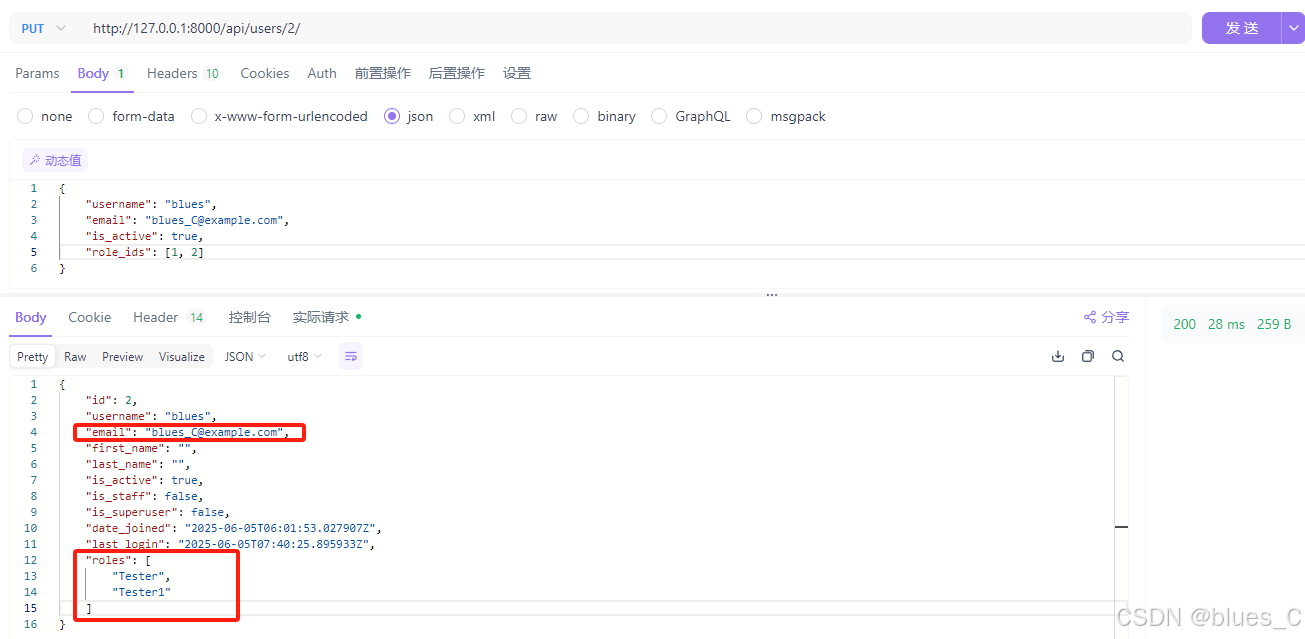
Task: Choose the Pretty view mode
Action: pyautogui.click(x=33, y=356)
